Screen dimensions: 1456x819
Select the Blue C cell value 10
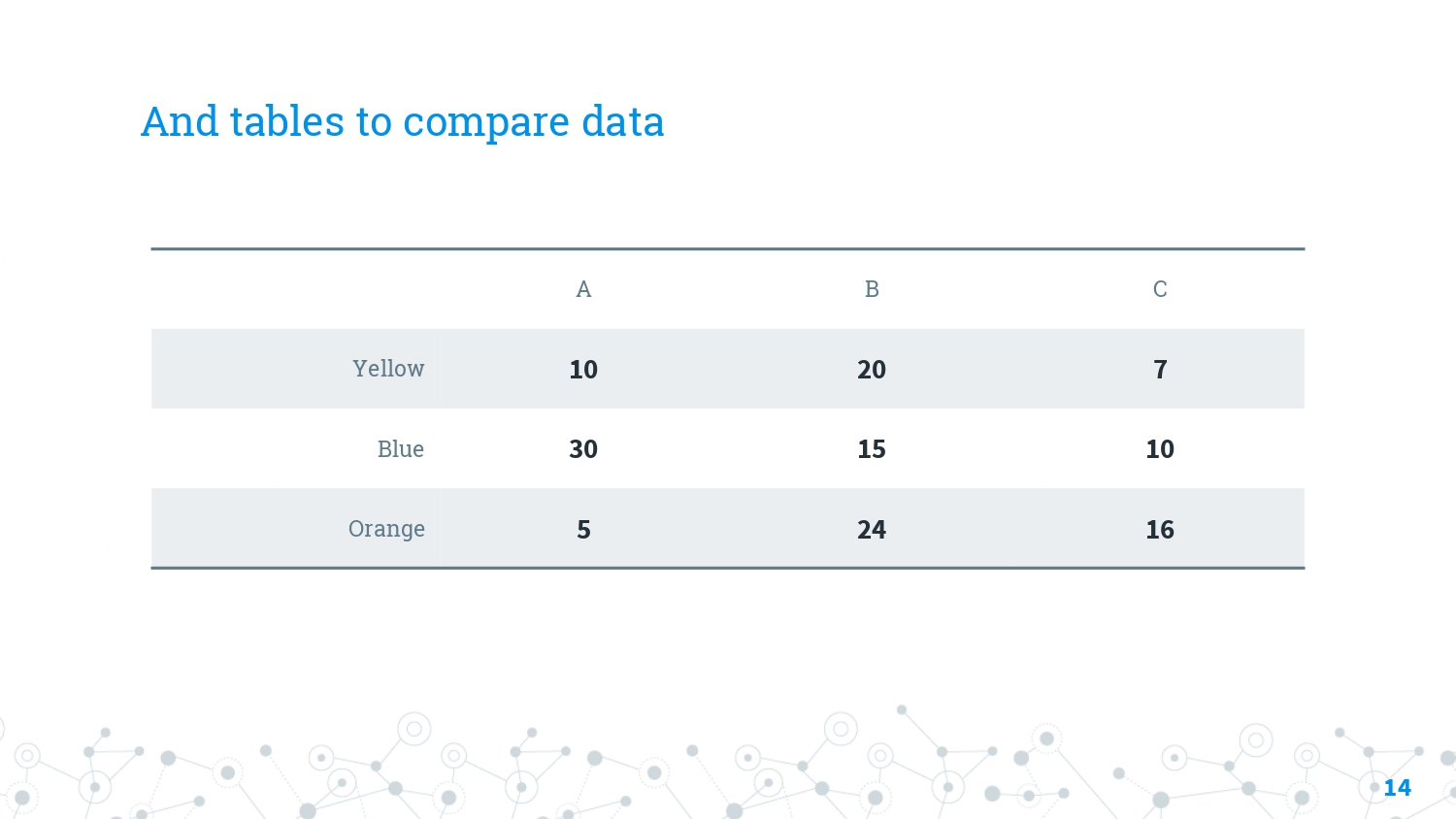click(1160, 449)
